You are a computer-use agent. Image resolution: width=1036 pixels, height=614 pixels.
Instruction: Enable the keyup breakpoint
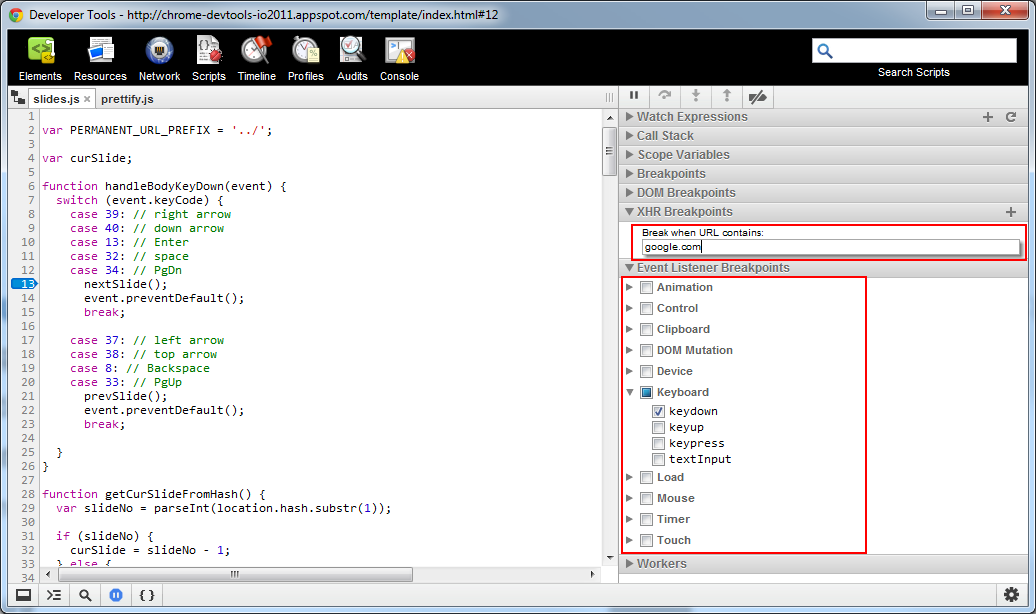tap(659, 428)
